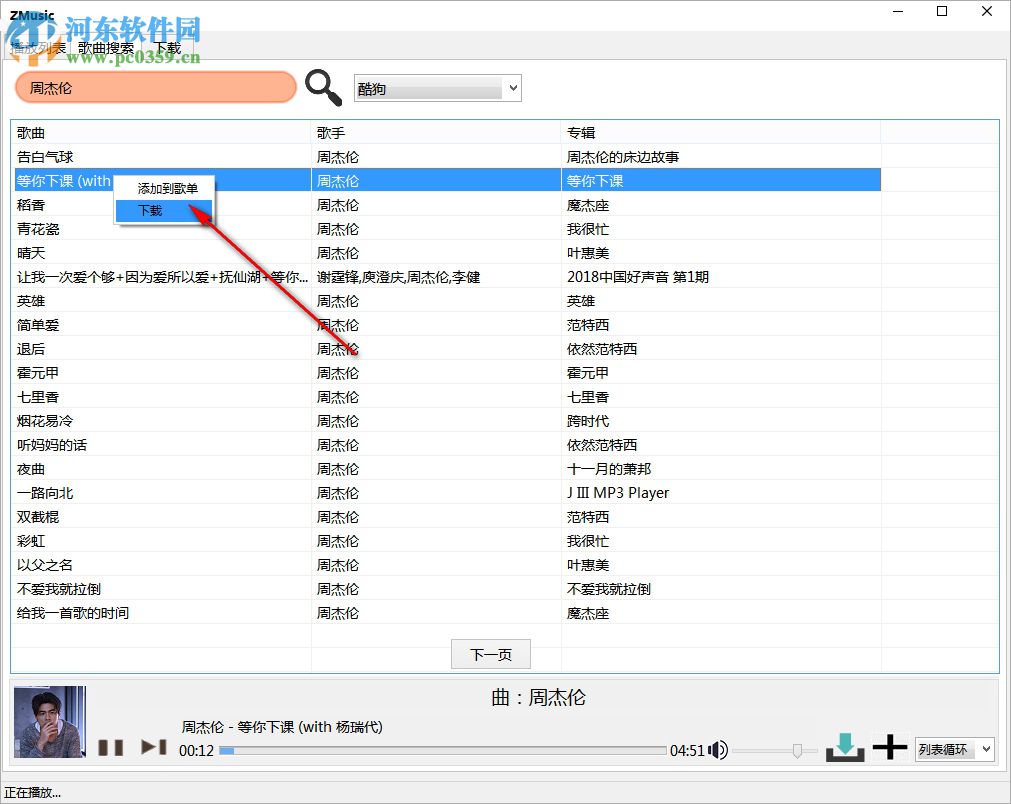Click the plus icon to add a song

pos(889,746)
